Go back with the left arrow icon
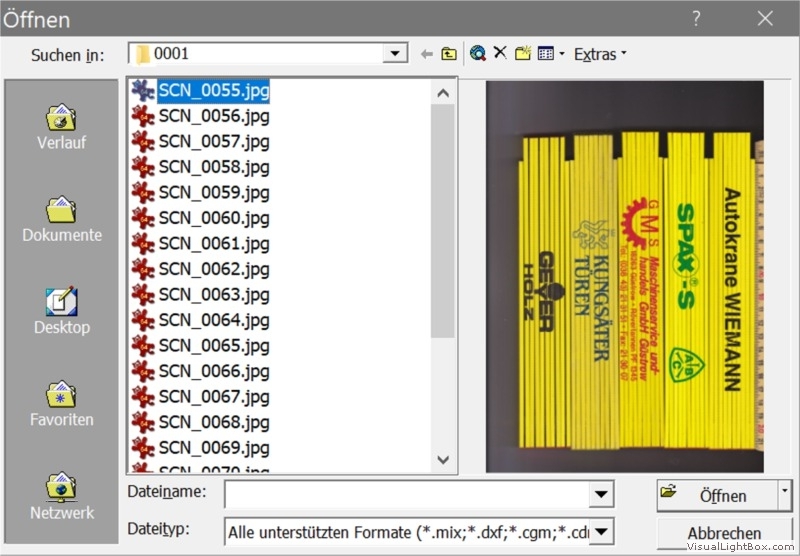The height and width of the screenshot is (556, 800). pyautogui.click(x=427, y=54)
